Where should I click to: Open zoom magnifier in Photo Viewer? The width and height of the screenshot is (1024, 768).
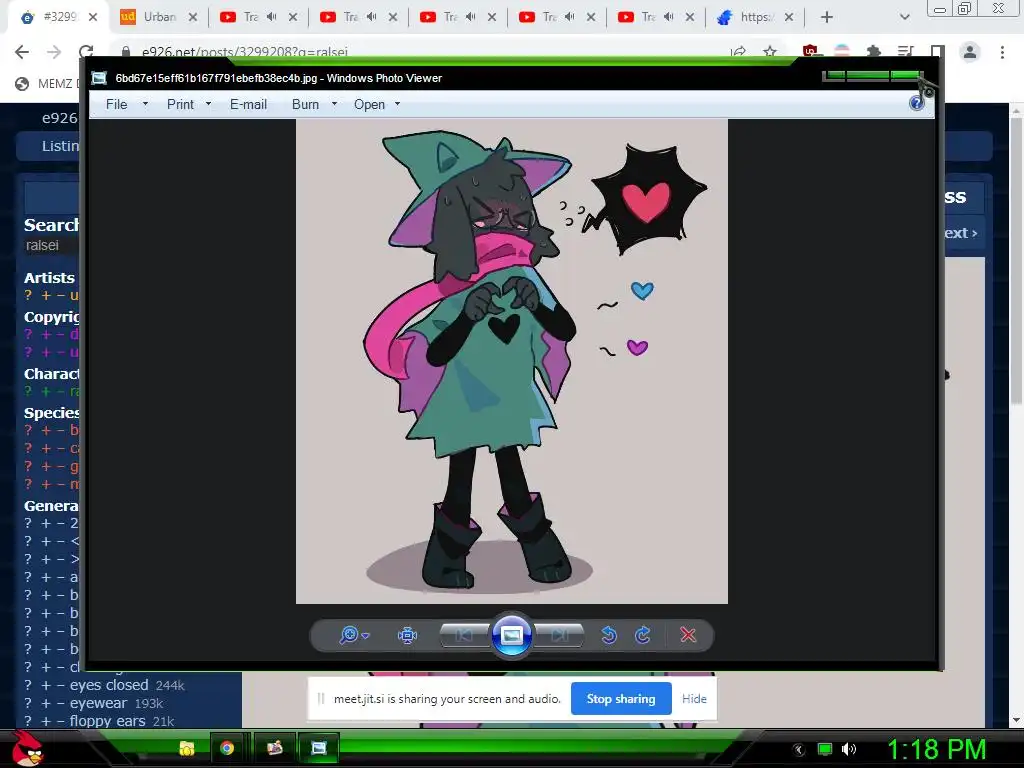[x=349, y=635]
